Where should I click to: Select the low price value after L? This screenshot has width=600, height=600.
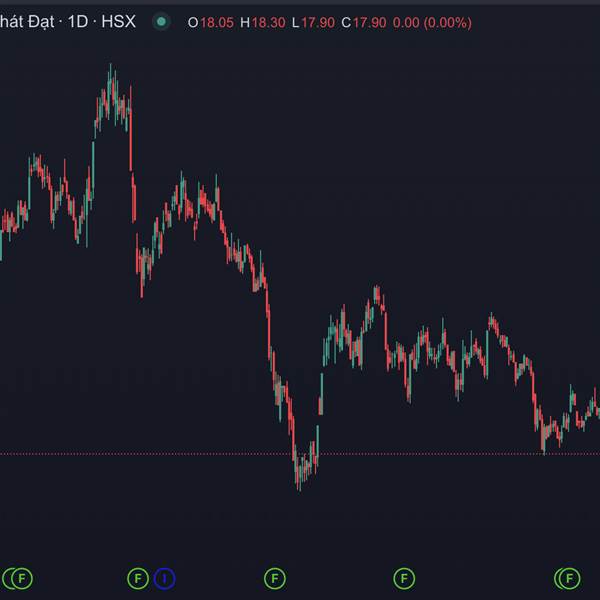318,23
